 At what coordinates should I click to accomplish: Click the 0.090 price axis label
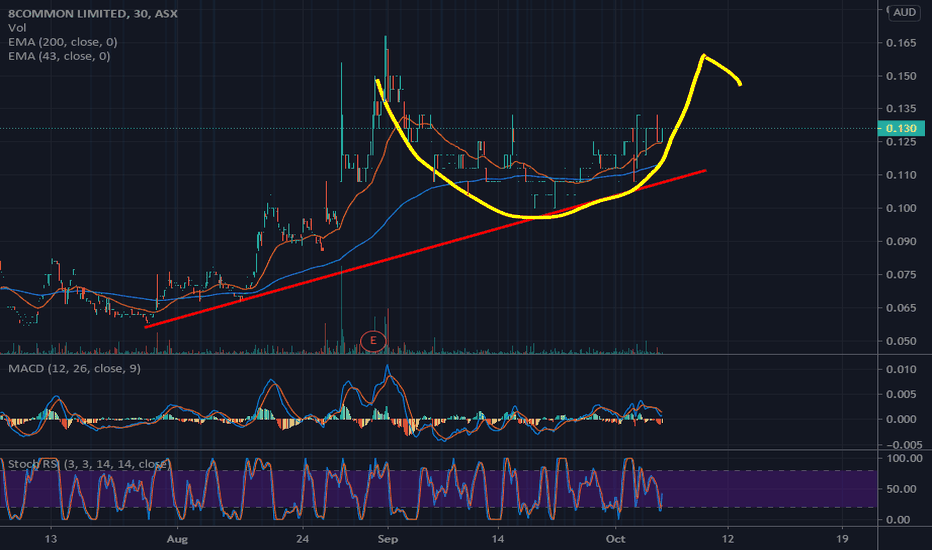click(x=901, y=241)
